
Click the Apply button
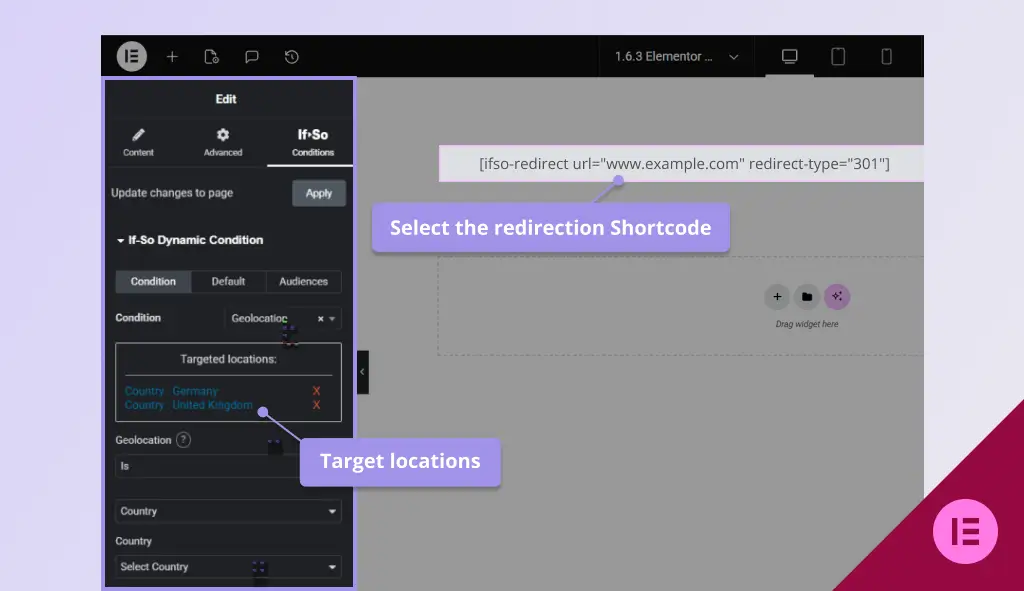pos(318,193)
